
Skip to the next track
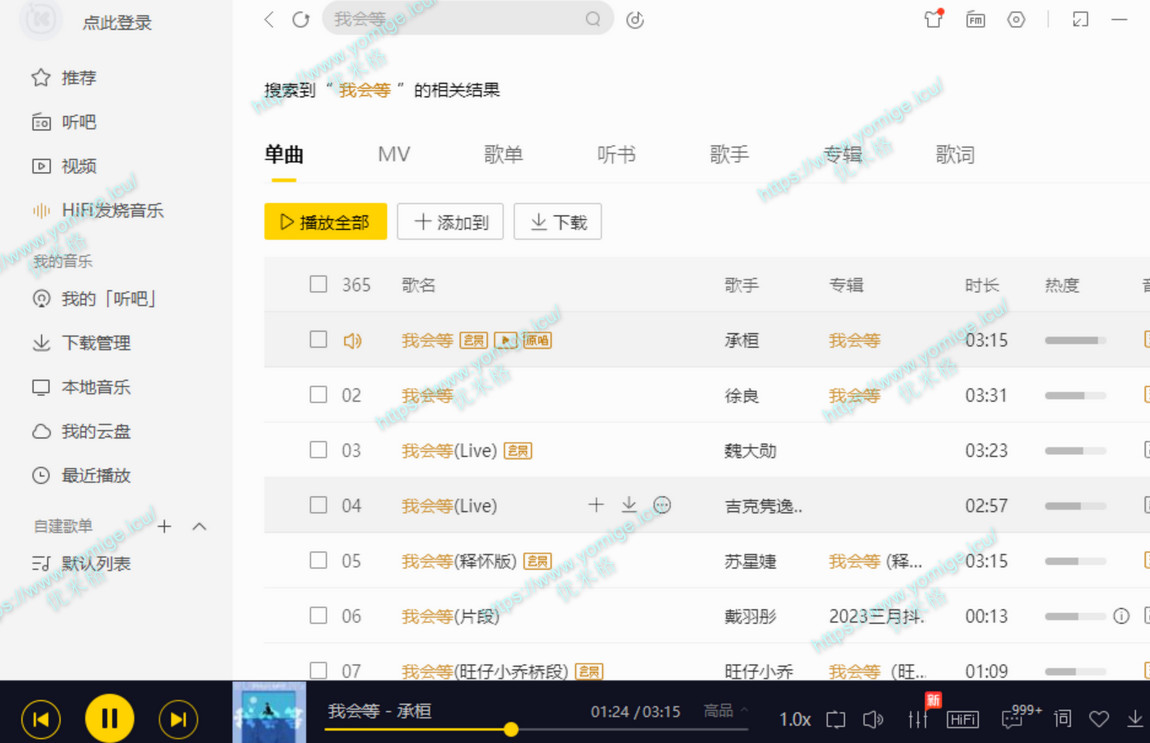[x=178, y=719]
